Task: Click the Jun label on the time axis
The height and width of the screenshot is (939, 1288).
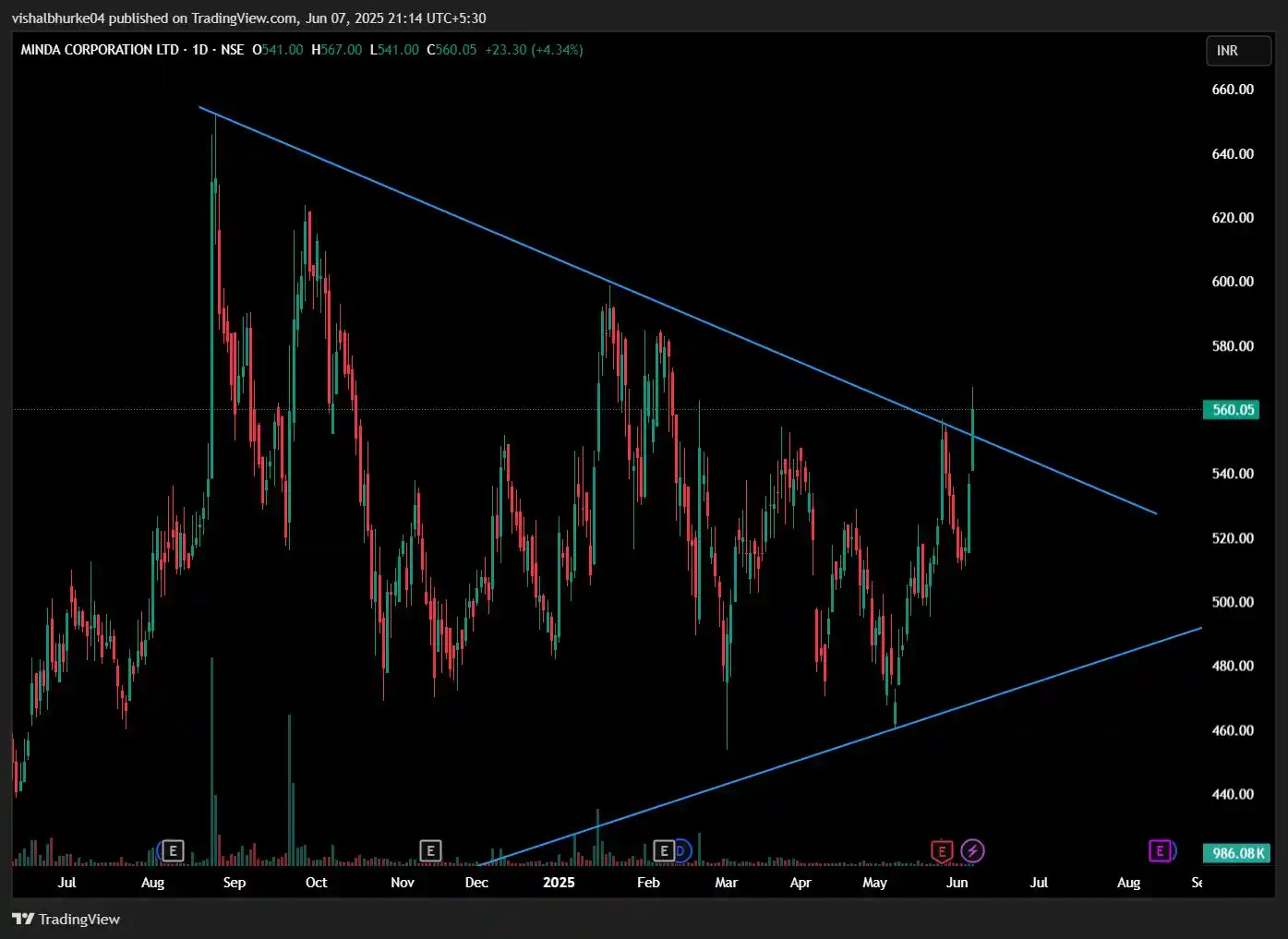Action: [957, 883]
